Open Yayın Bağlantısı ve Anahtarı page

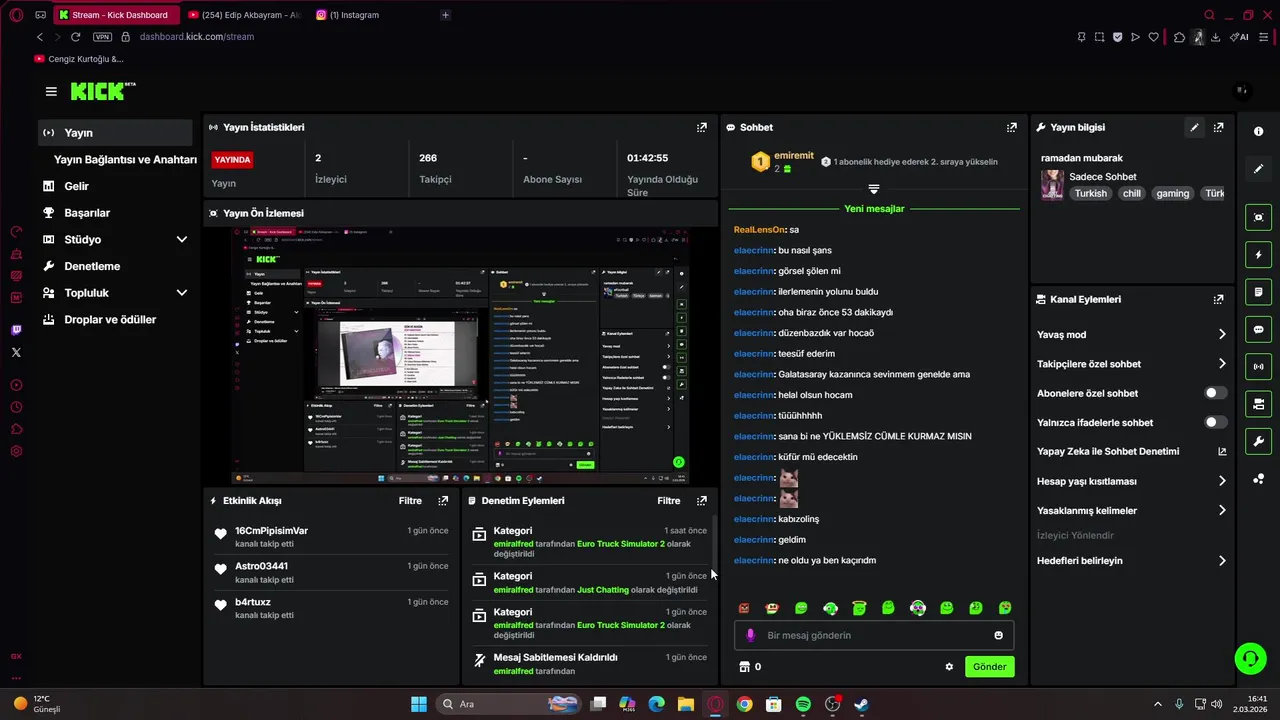125,160
